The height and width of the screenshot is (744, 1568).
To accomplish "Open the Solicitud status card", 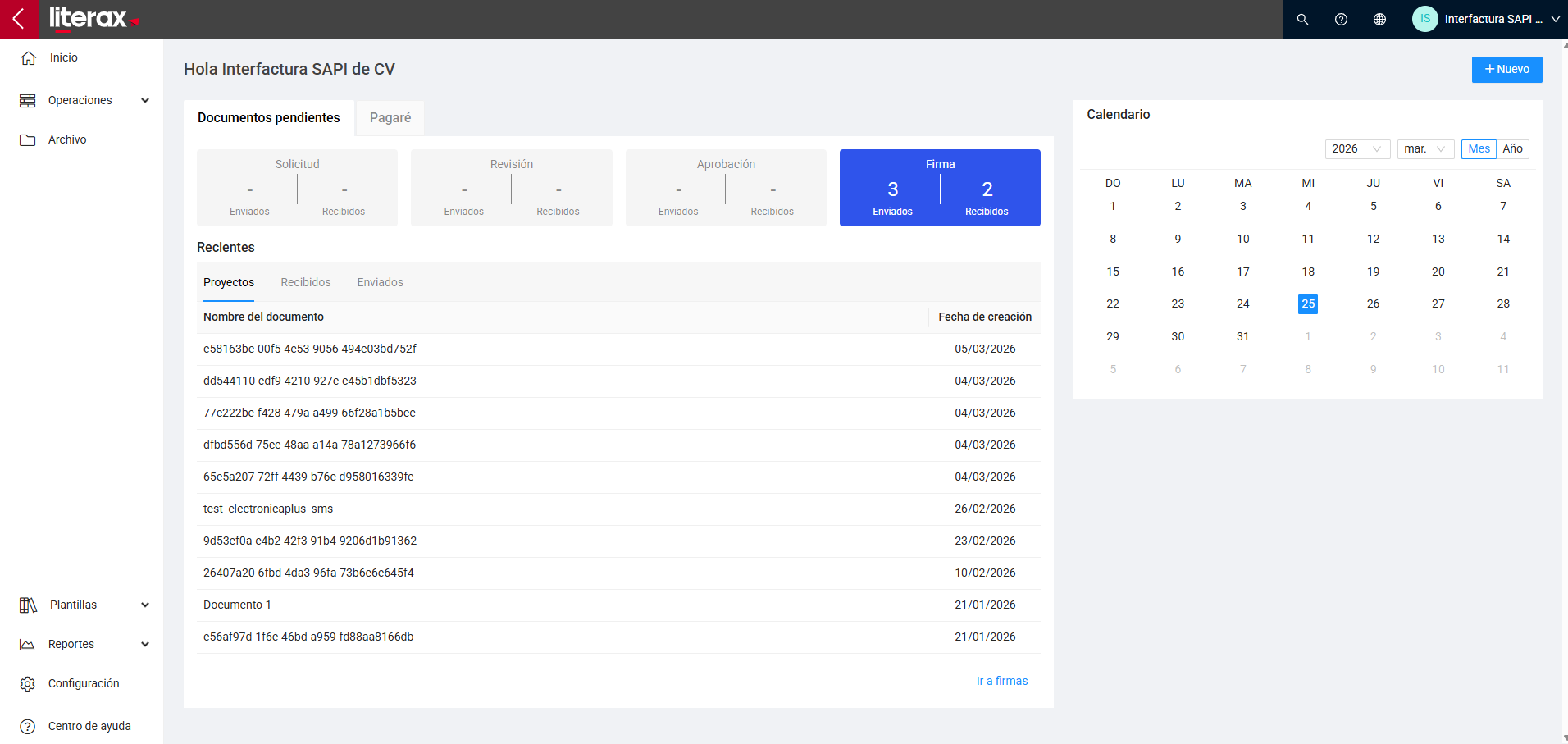I will click(297, 188).
